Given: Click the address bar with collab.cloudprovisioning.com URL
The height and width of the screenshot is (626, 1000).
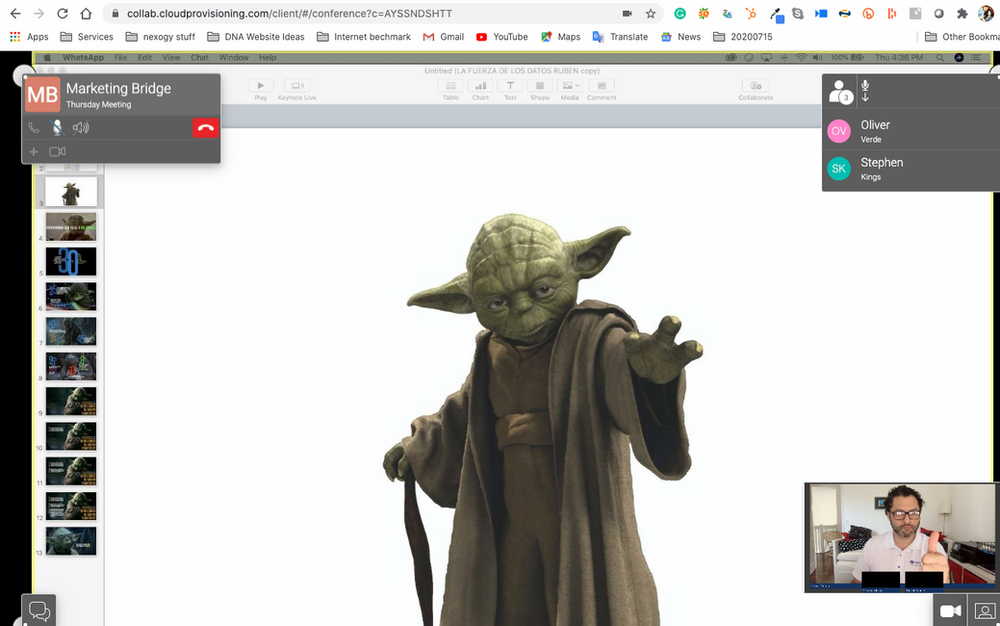Looking at the screenshot, I should coord(383,13).
